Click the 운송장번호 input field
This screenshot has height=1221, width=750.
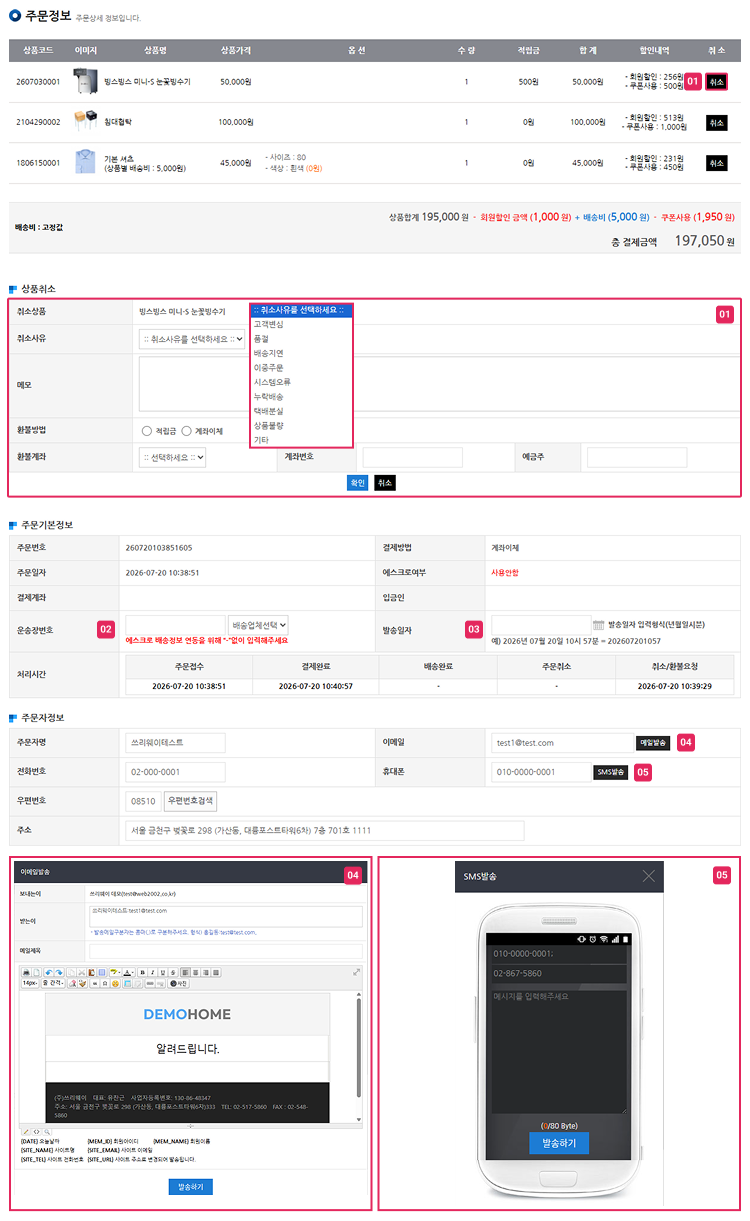tap(175, 624)
